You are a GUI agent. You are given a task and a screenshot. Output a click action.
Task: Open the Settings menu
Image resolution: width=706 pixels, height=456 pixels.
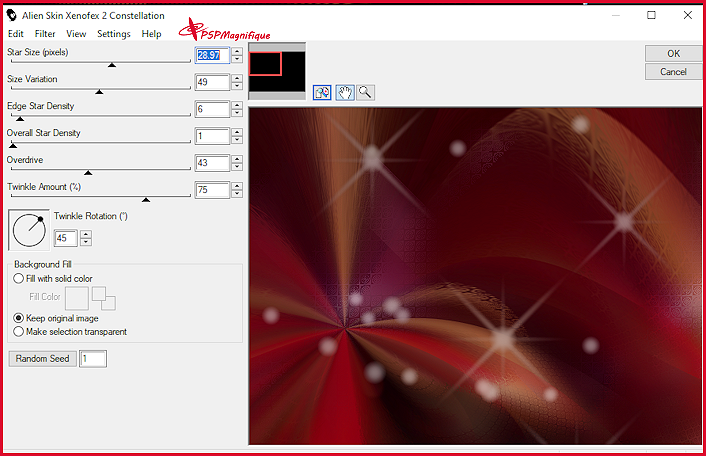click(x=114, y=34)
